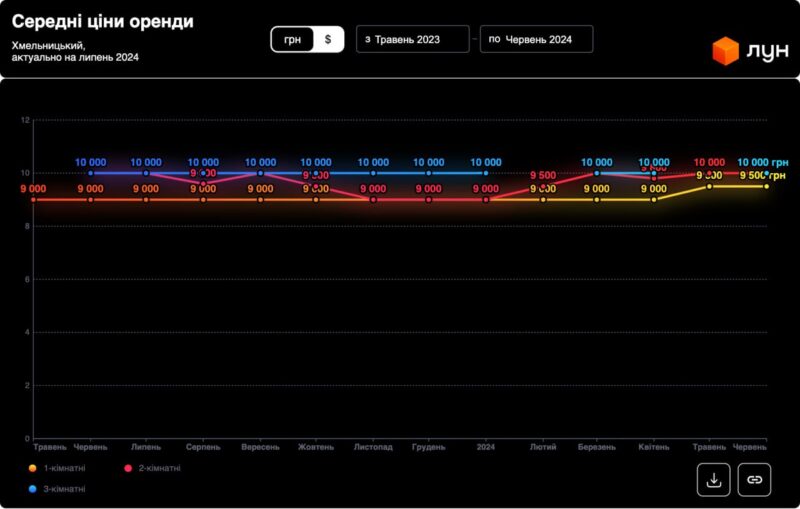Select the Лютий axis label
The height and width of the screenshot is (509, 800).
click(543, 447)
